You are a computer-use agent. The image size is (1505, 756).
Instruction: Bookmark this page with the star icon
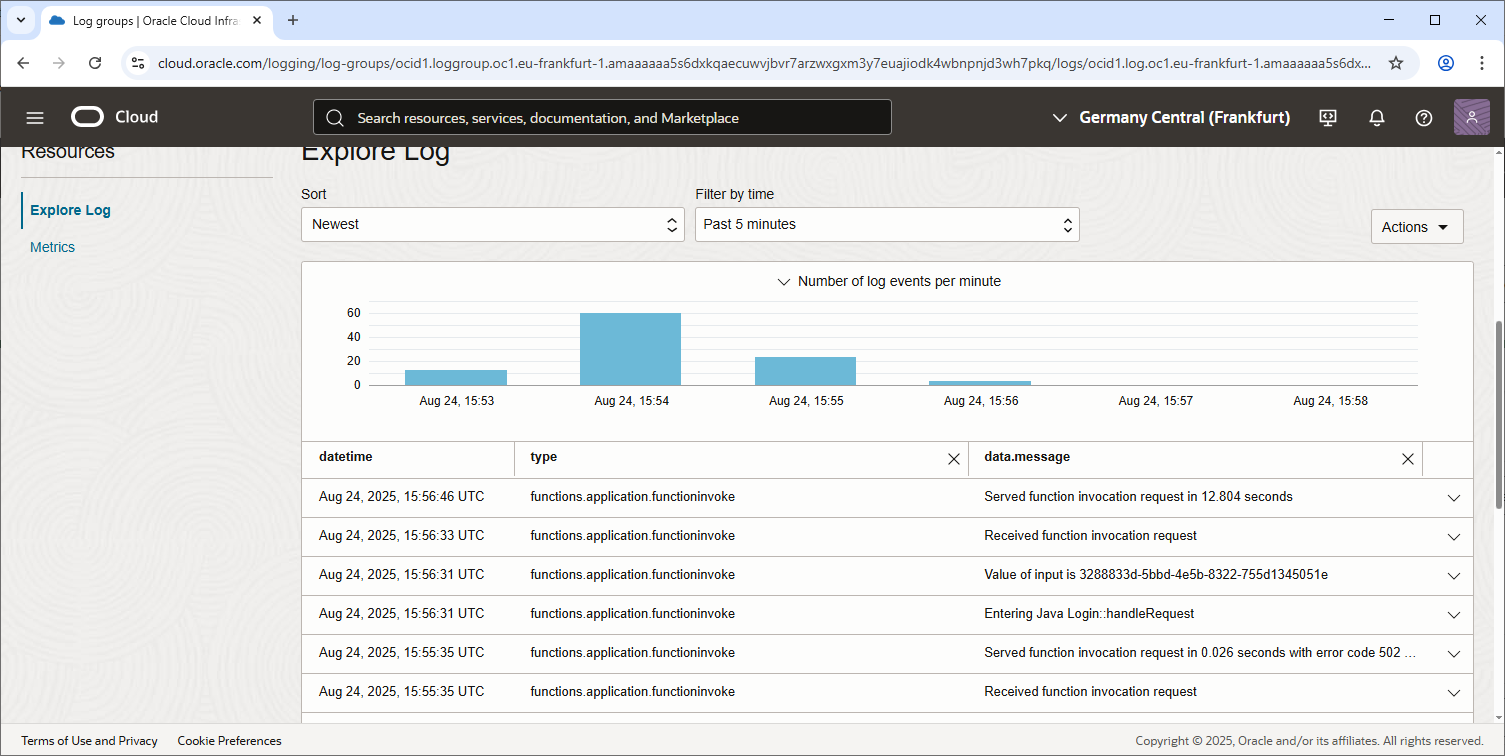pos(1396,63)
